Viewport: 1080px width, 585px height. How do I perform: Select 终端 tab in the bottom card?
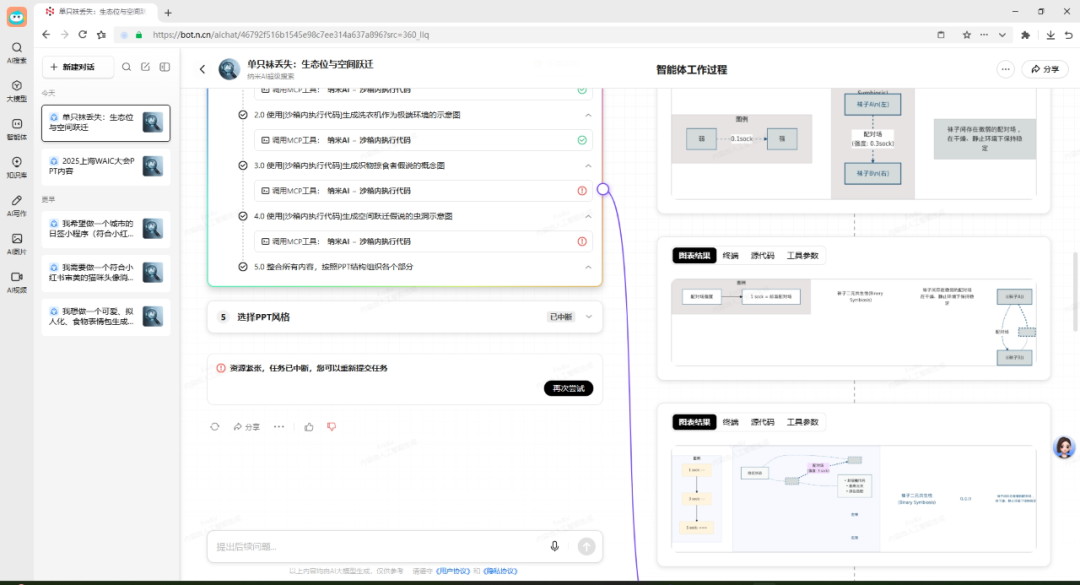pos(730,422)
